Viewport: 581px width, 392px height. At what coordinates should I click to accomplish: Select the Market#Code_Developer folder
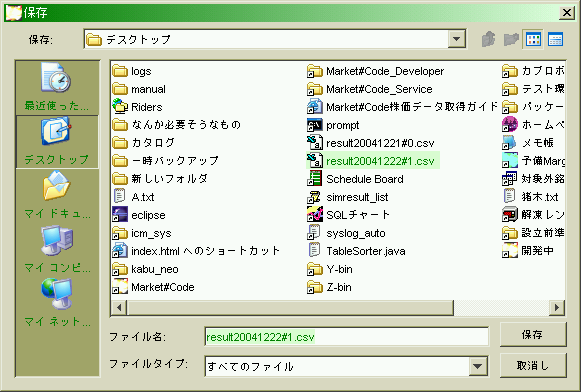(376, 71)
